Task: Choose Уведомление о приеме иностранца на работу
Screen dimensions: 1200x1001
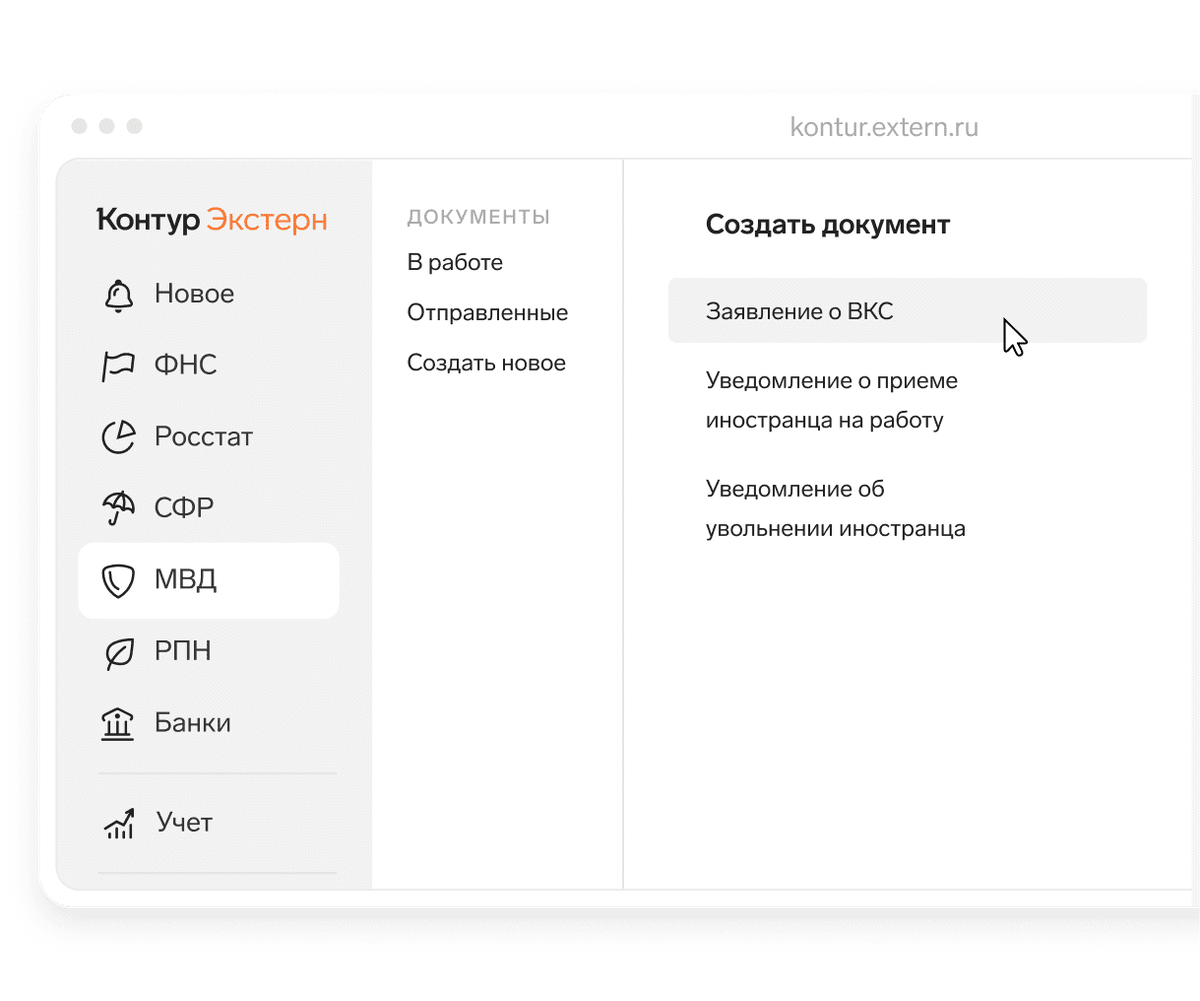Action: click(x=832, y=400)
